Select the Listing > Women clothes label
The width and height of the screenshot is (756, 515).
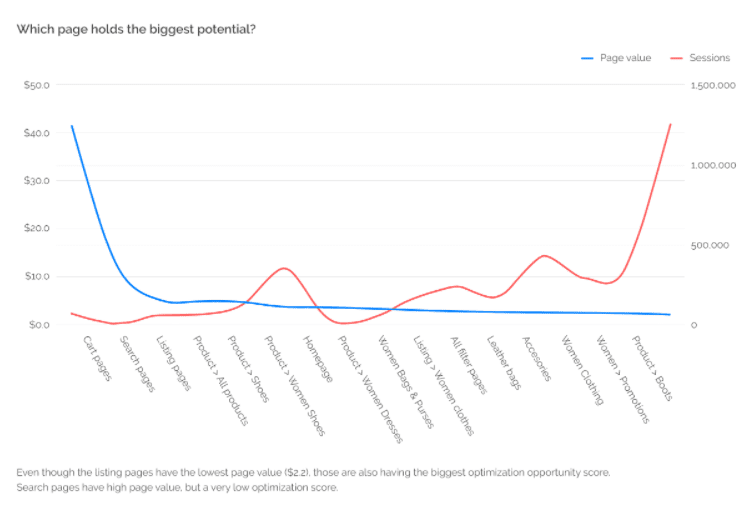pyautogui.click(x=444, y=386)
